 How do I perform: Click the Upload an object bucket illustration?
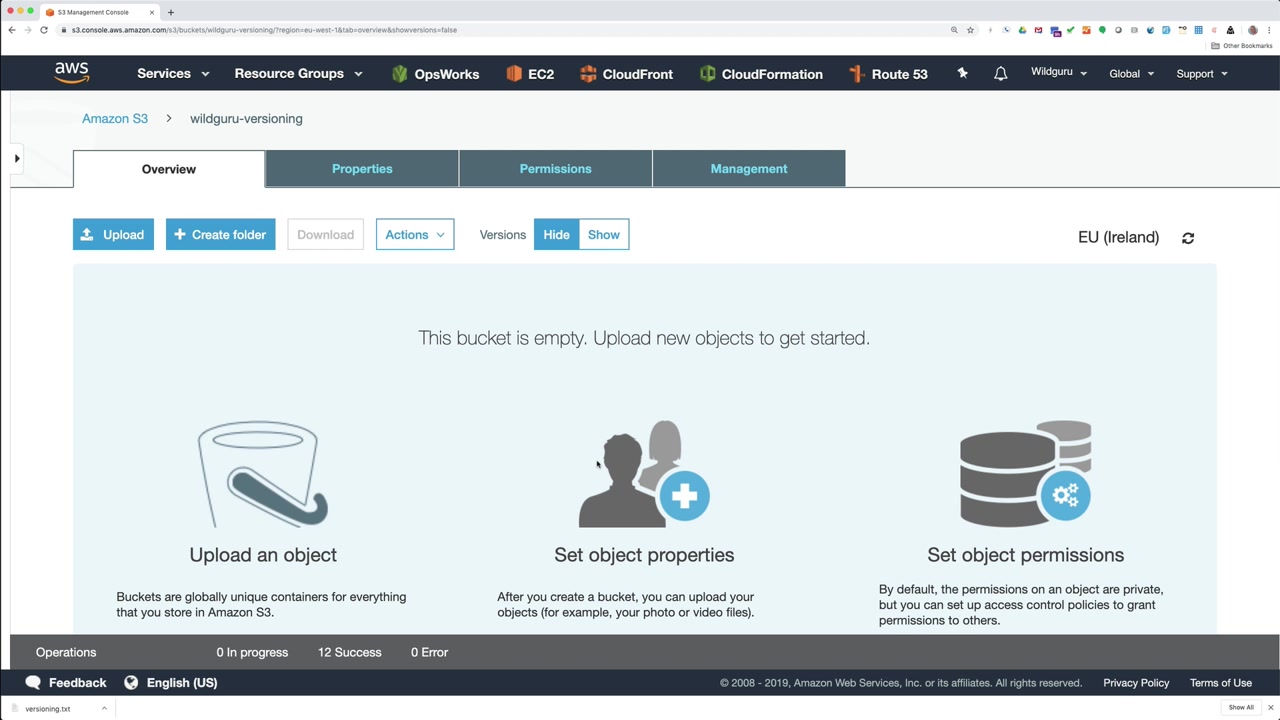click(263, 474)
